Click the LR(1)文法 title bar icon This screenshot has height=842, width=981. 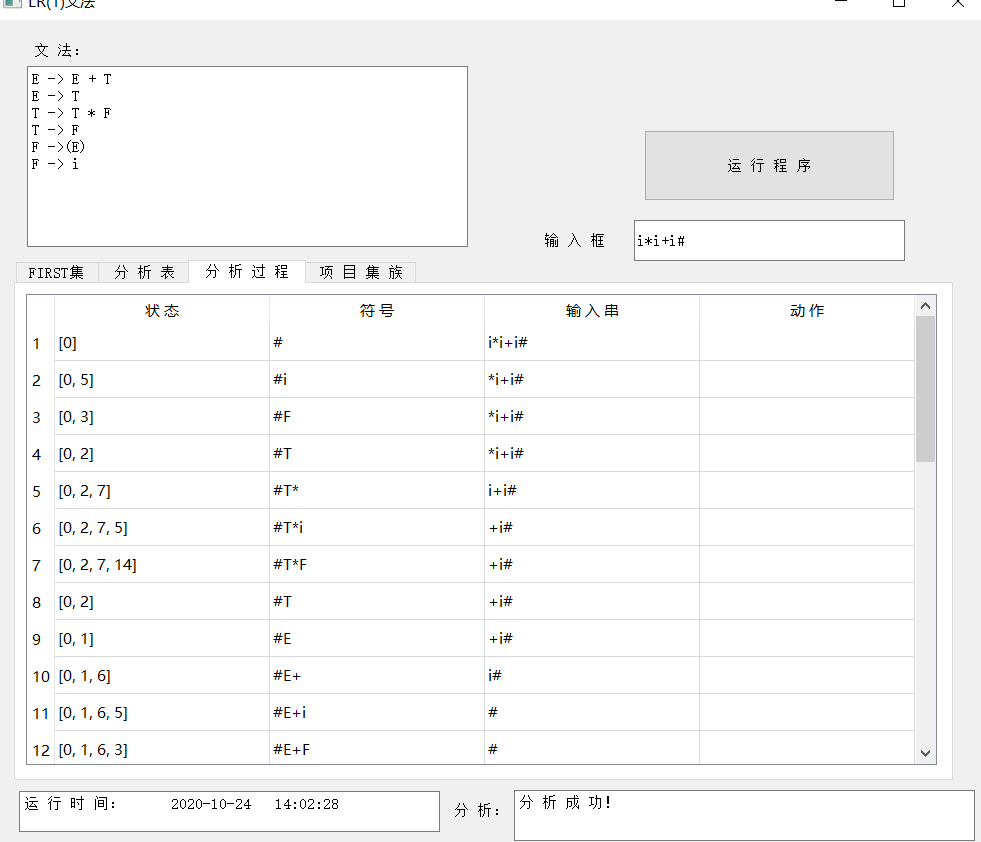pyautogui.click(x=13, y=5)
